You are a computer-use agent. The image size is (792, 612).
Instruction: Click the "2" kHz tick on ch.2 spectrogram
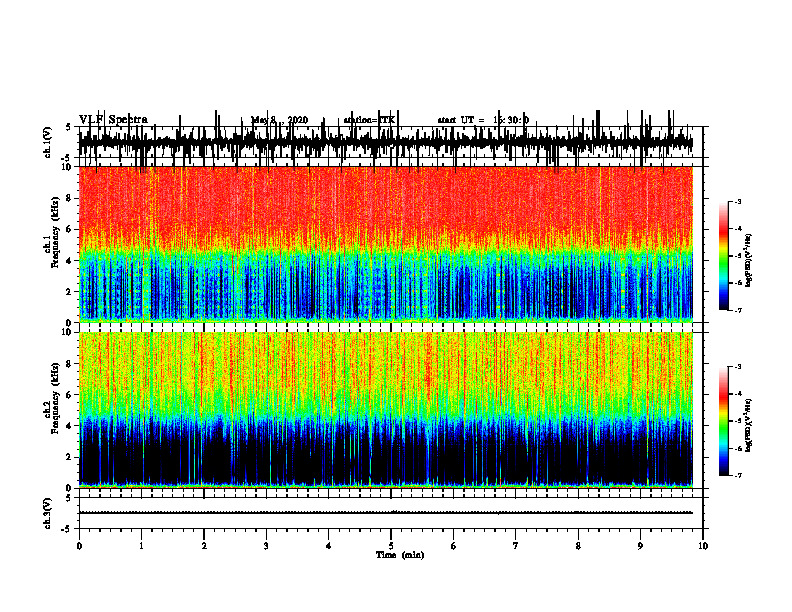point(69,457)
